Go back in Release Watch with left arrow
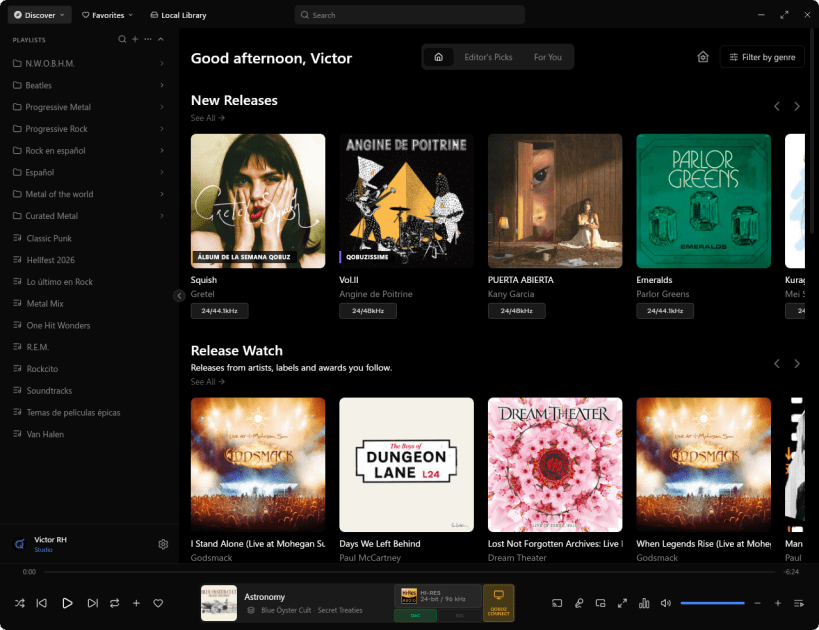 click(x=777, y=364)
